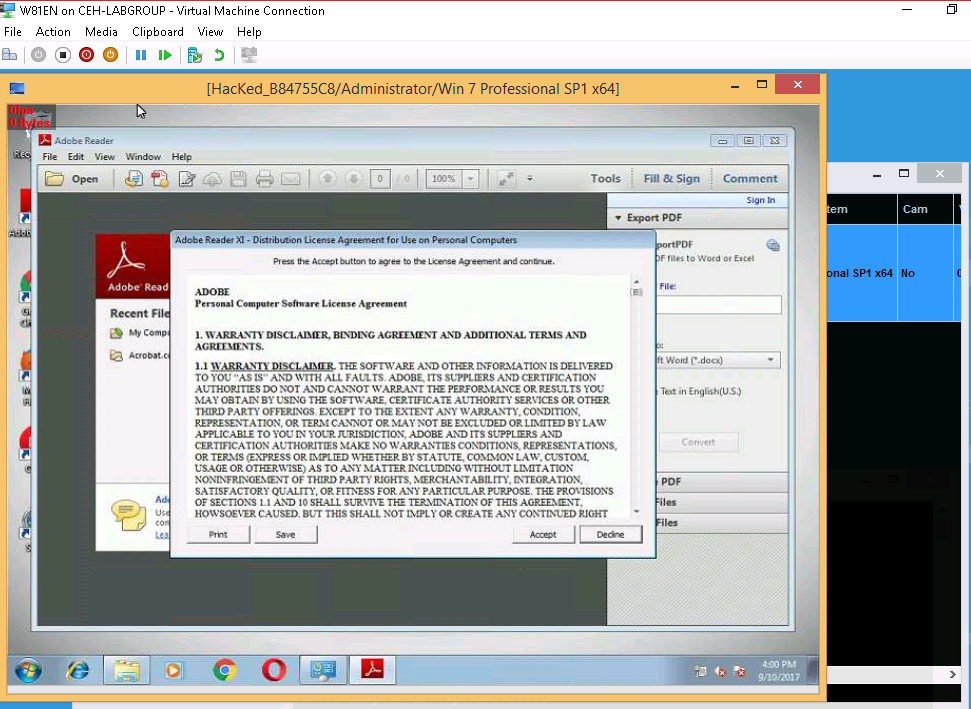Click the Enhanced session icon in VM toolbar
The height and width of the screenshot is (709, 971).
click(249, 55)
